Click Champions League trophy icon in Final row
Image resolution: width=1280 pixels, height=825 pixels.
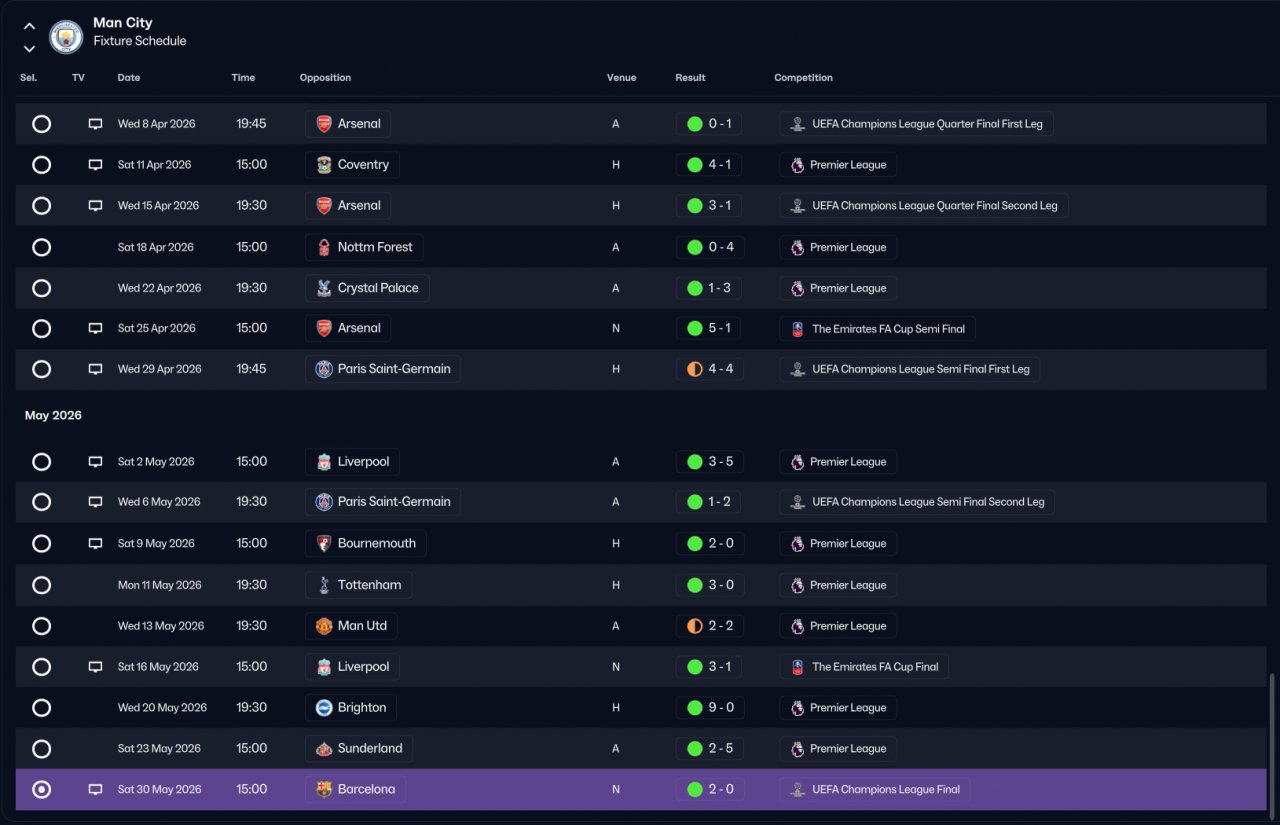[x=797, y=790]
